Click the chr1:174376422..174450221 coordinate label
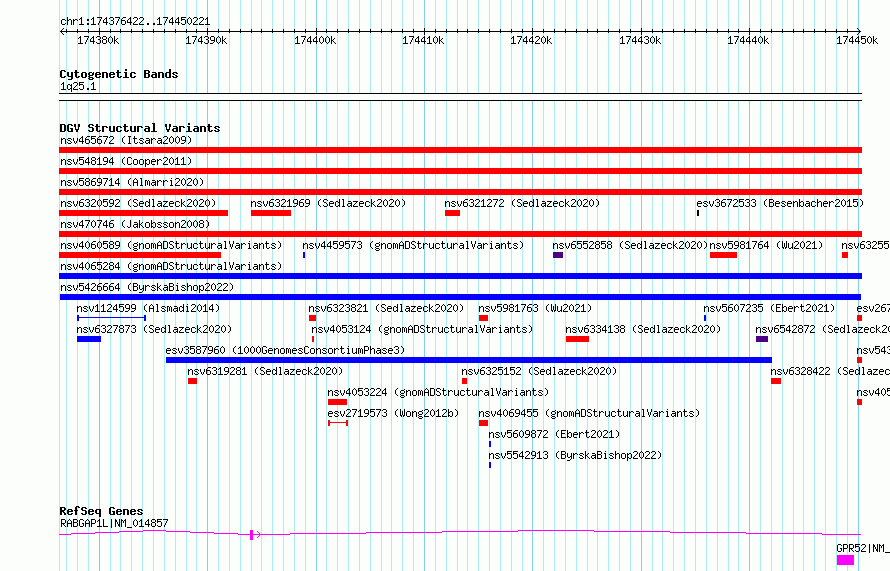This screenshot has height=571, width=890. tap(135, 22)
